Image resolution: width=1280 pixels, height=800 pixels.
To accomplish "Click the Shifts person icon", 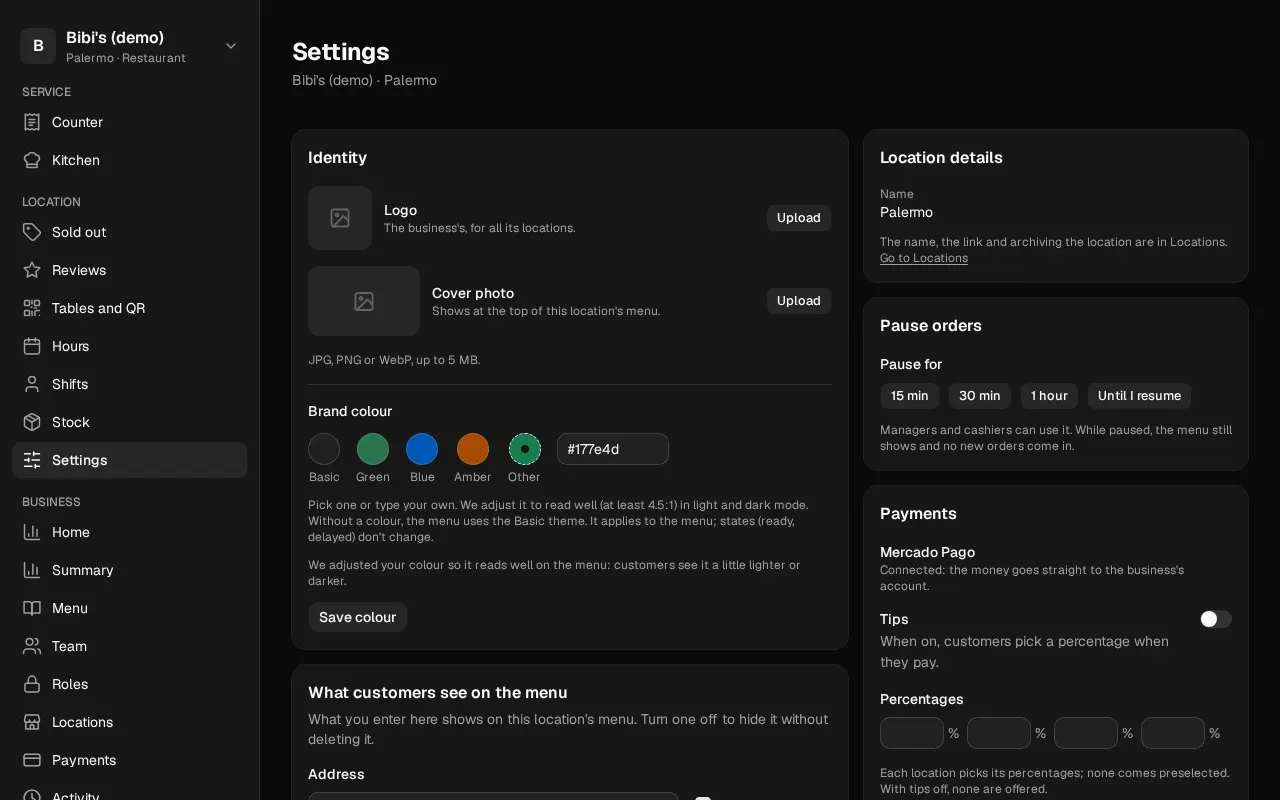I will (32, 384).
